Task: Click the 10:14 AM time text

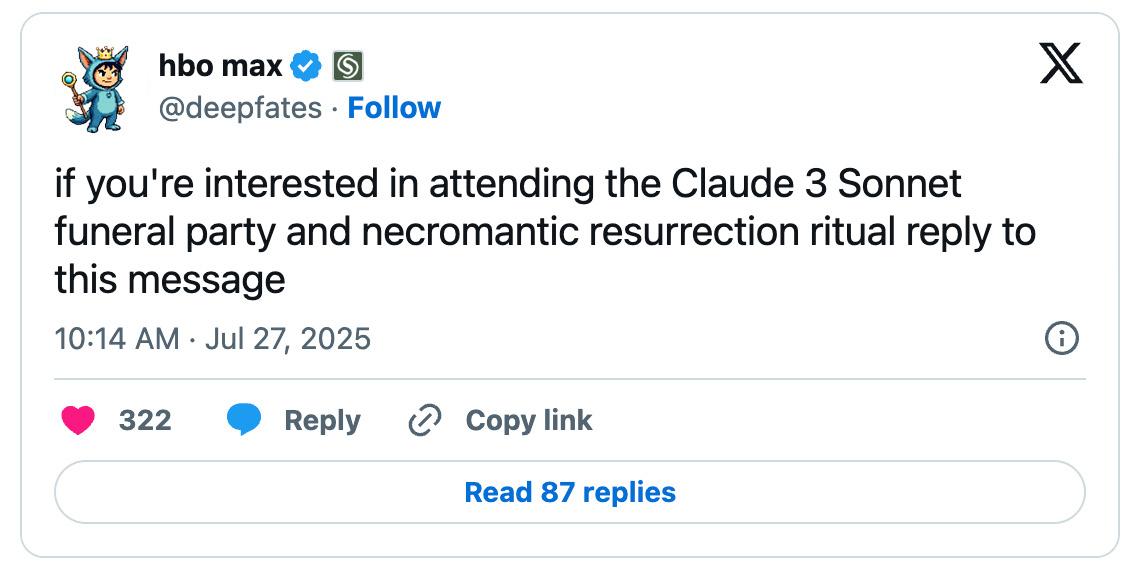Action: (117, 339)
